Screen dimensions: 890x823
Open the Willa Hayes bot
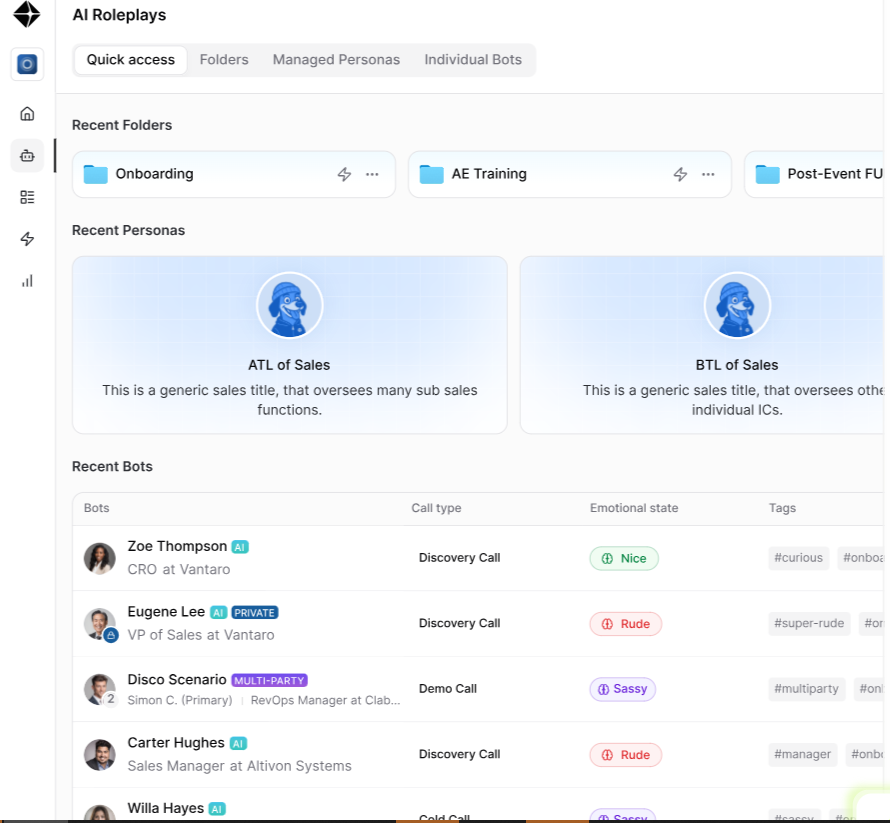pyautogui.click(x=478, y=805)
